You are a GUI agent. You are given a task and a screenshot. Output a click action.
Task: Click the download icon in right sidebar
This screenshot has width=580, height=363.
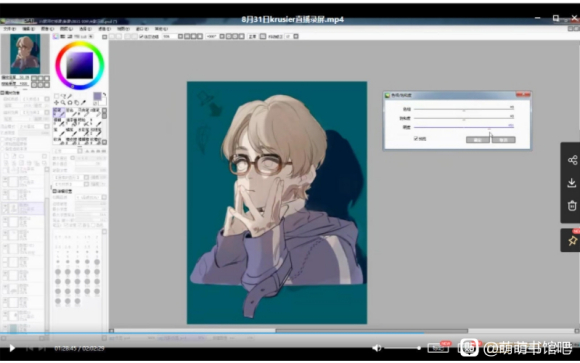pyautogui.click(x=572, y=183)
